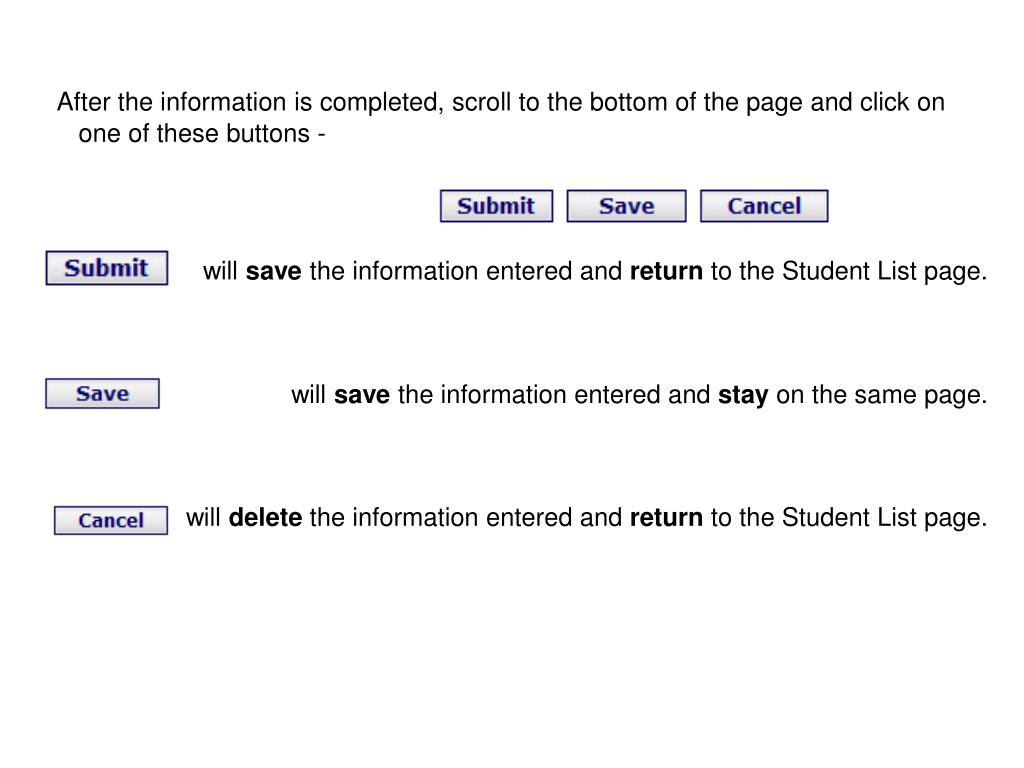The width and height of the screenshot is (1024, 768).
Task: Click 'Student List page' in the Submit description
Action: pos(884,272)
